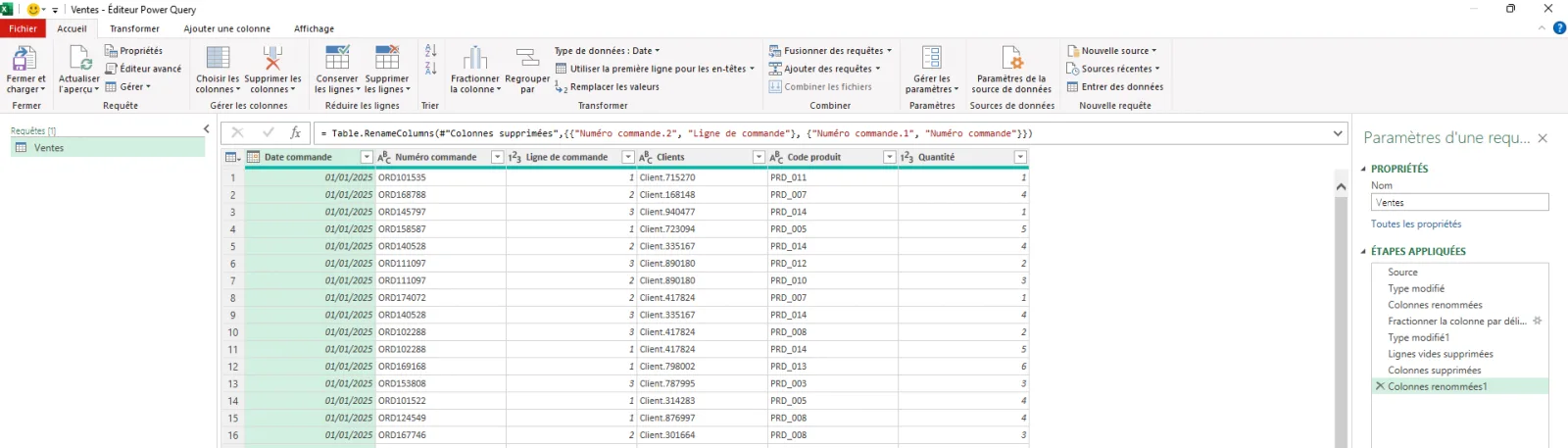Click Numéro commande data type icon

384,157
